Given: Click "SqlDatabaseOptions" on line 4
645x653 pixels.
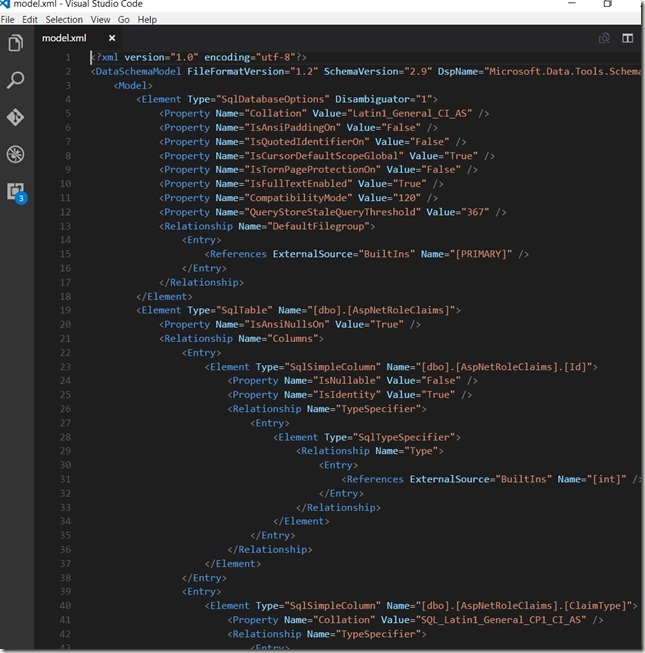Looking at the screenshot, I should click(272, 99).
